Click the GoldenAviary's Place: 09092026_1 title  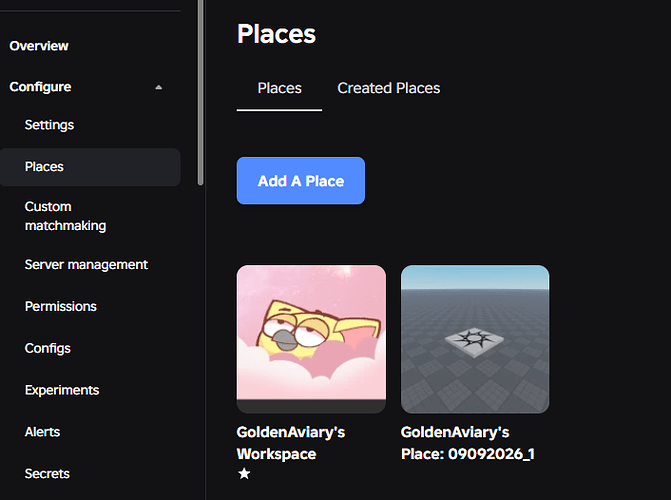click(468, 443)
